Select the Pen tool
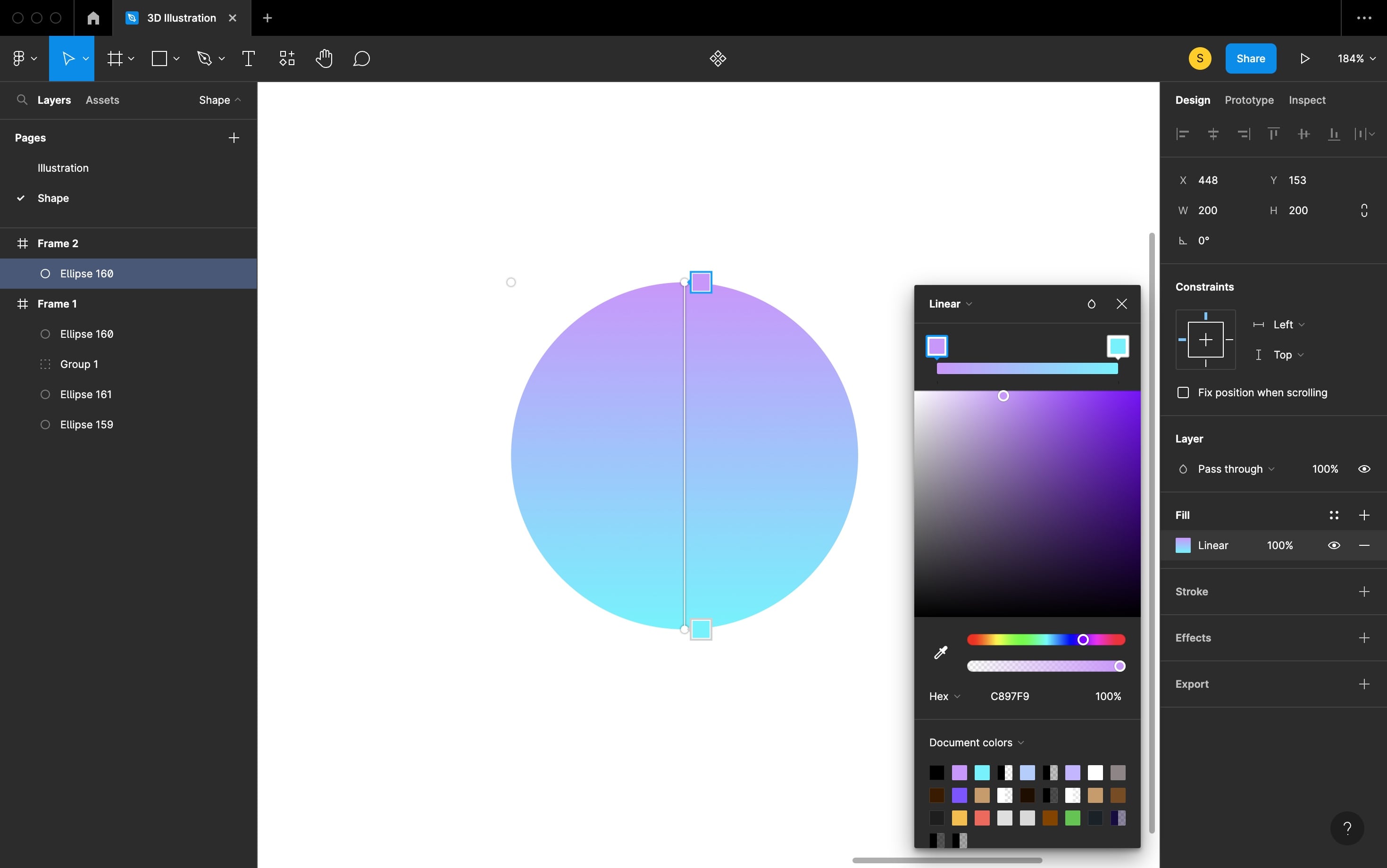Viewport: 1387px width, 868px height. 205,58
